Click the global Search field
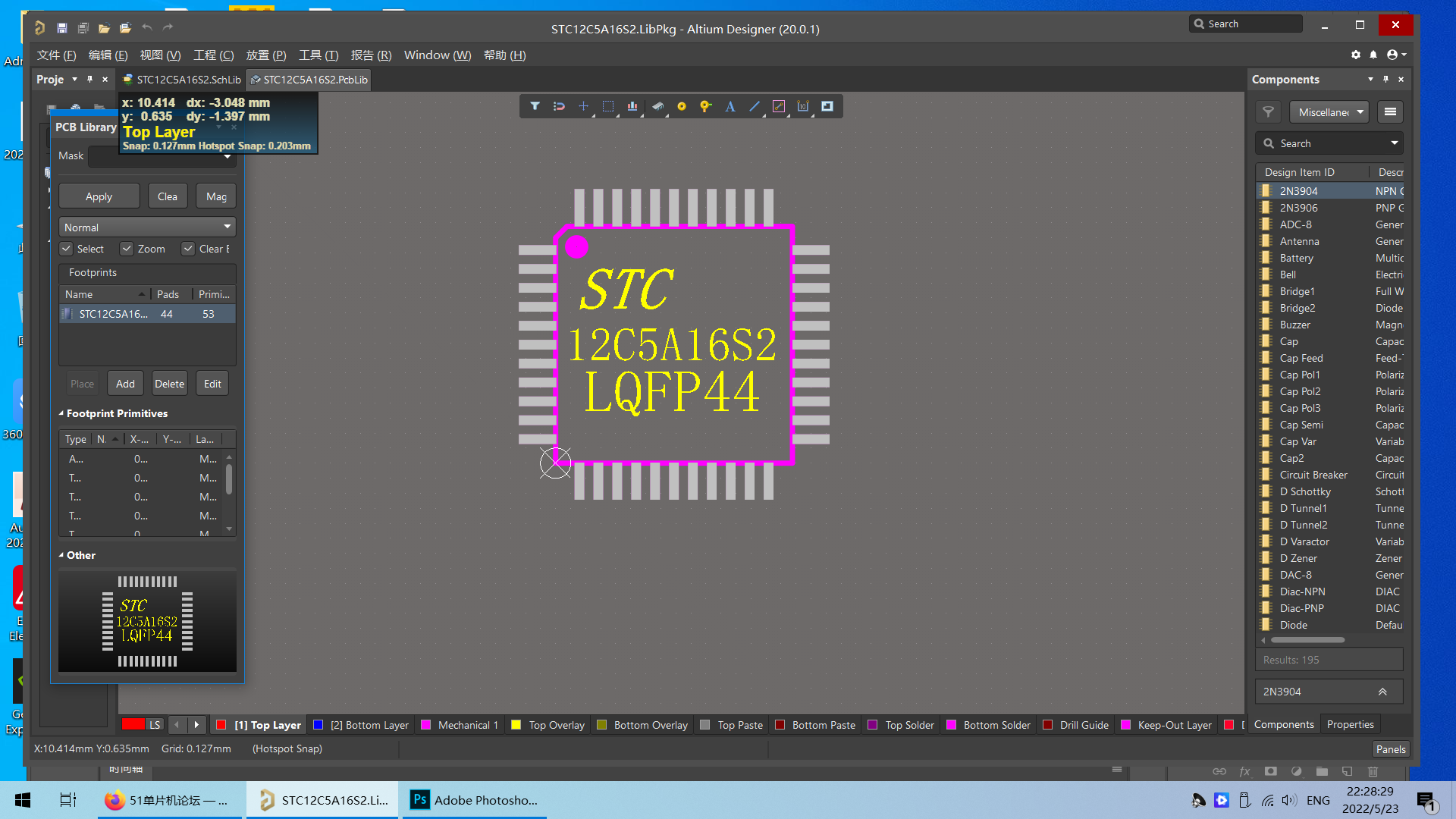The height and width of the screenshot is (819, 1456). click(x=1246, y=24)
